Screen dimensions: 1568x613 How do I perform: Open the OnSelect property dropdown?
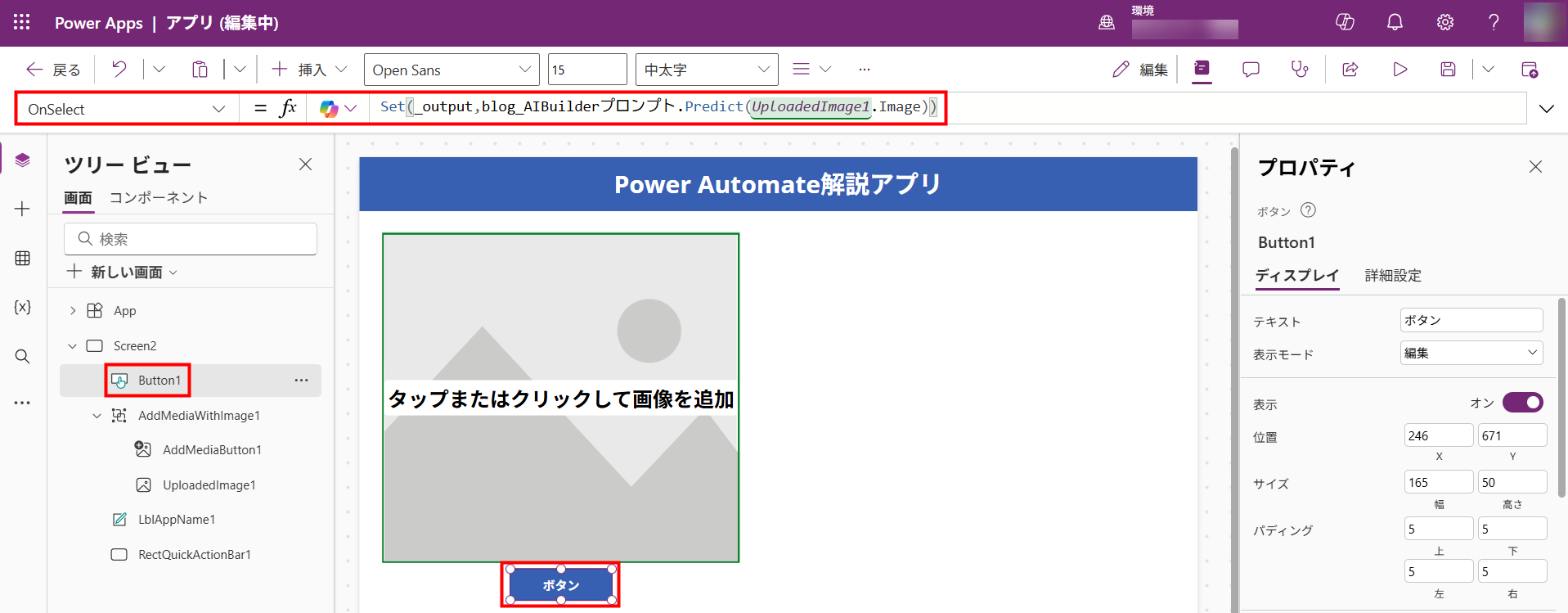coord(127,109)
